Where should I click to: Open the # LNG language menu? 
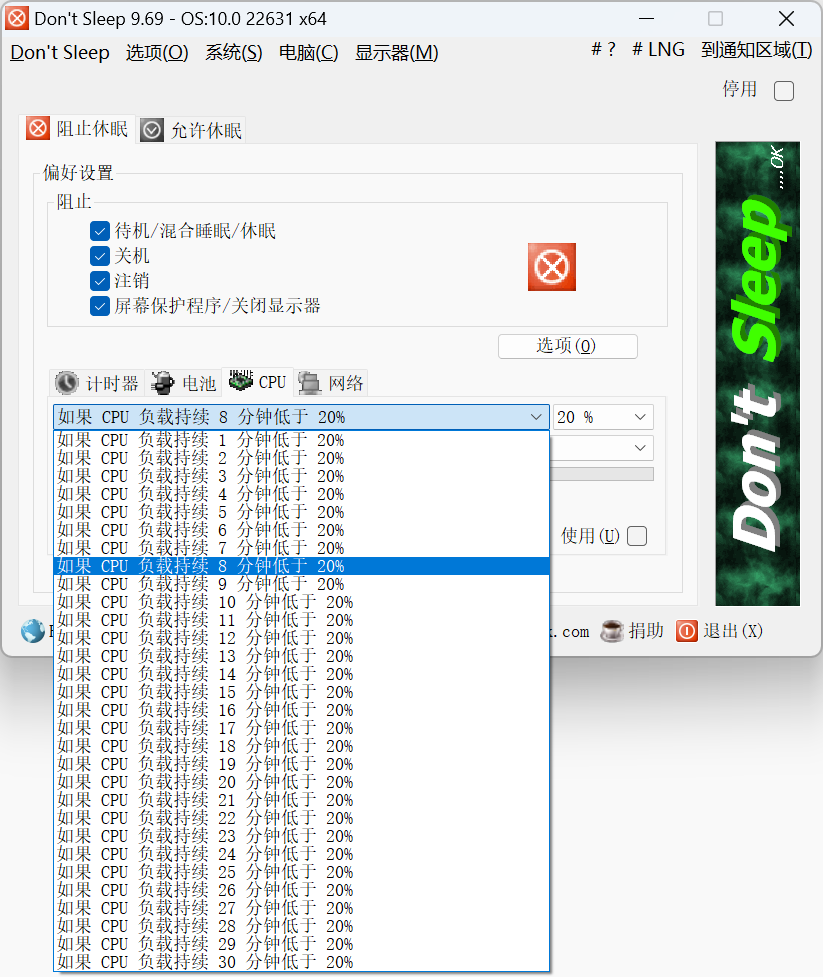(659, 50)
